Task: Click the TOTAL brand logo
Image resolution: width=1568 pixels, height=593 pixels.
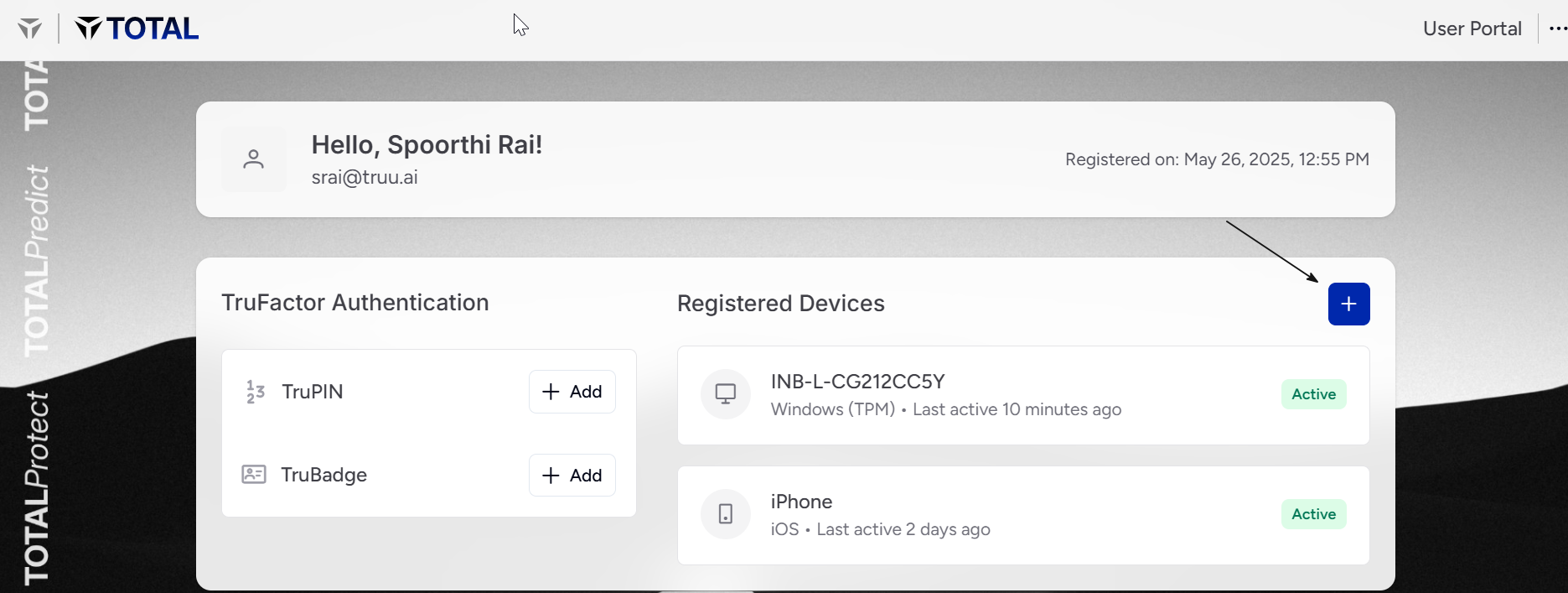Action: tap(137, 29)
